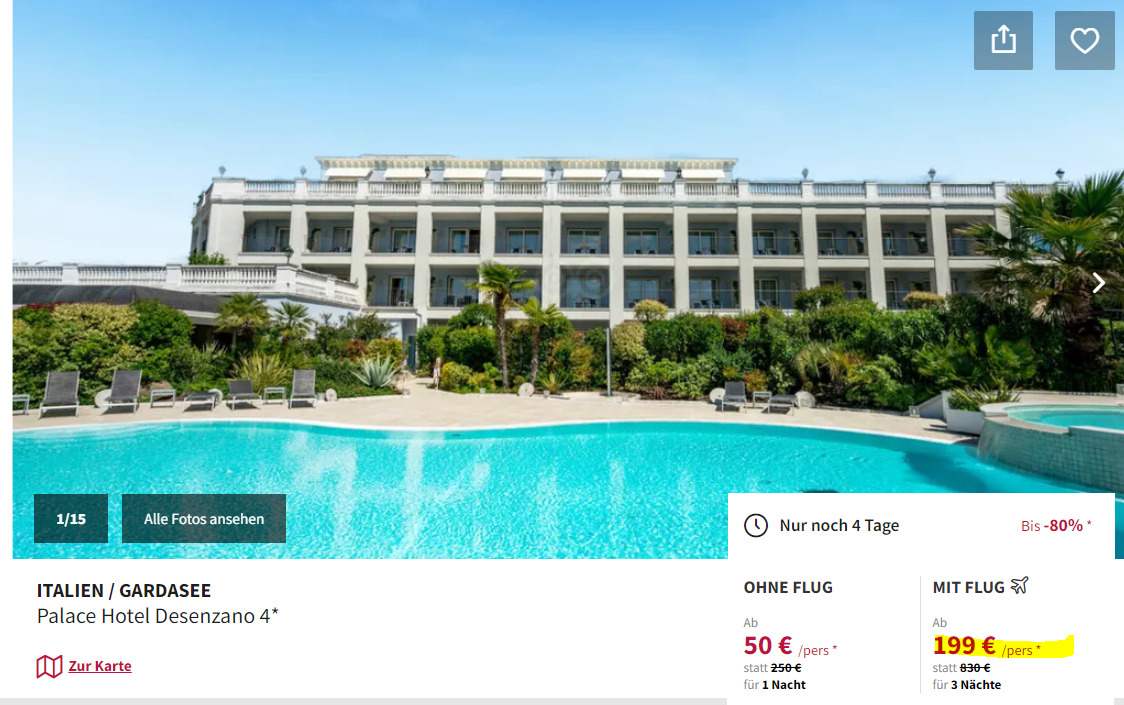
Task: Open 'Alle Fotos ansehen' gallery
Action: pyautogui.click(x=204, y=519)
